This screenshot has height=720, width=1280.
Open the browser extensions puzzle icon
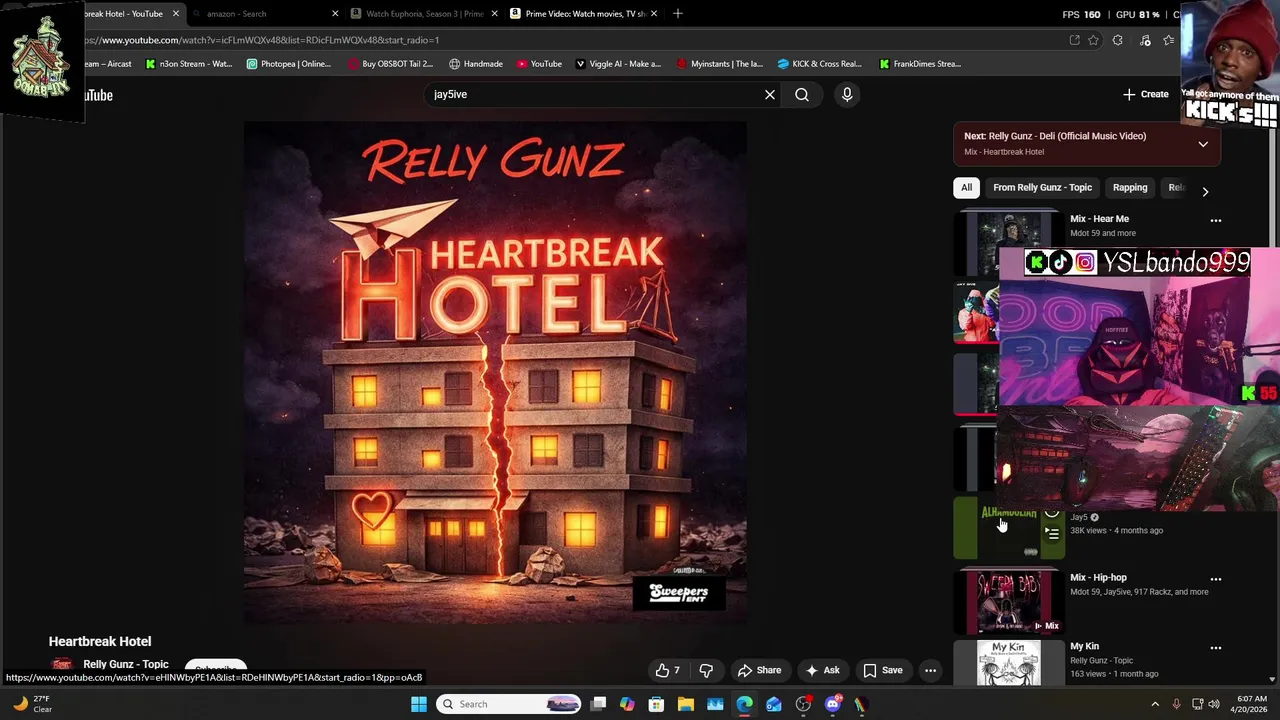(x=1117, y=41)
